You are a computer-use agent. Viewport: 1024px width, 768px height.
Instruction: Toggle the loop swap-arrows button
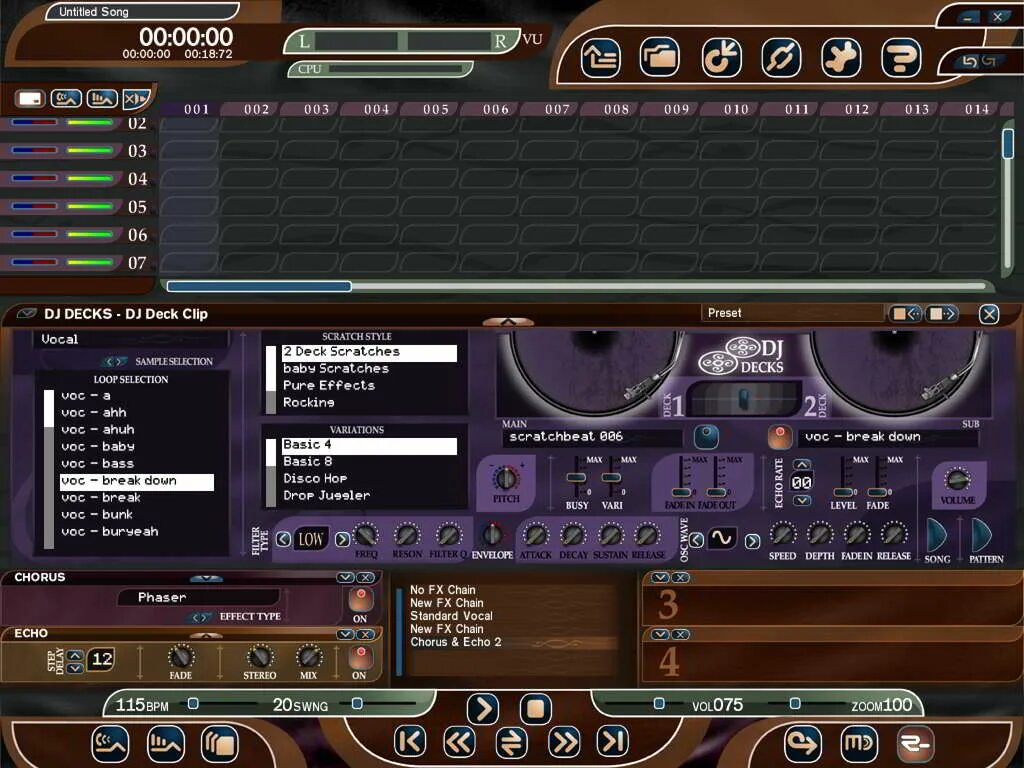pos(511,744)
